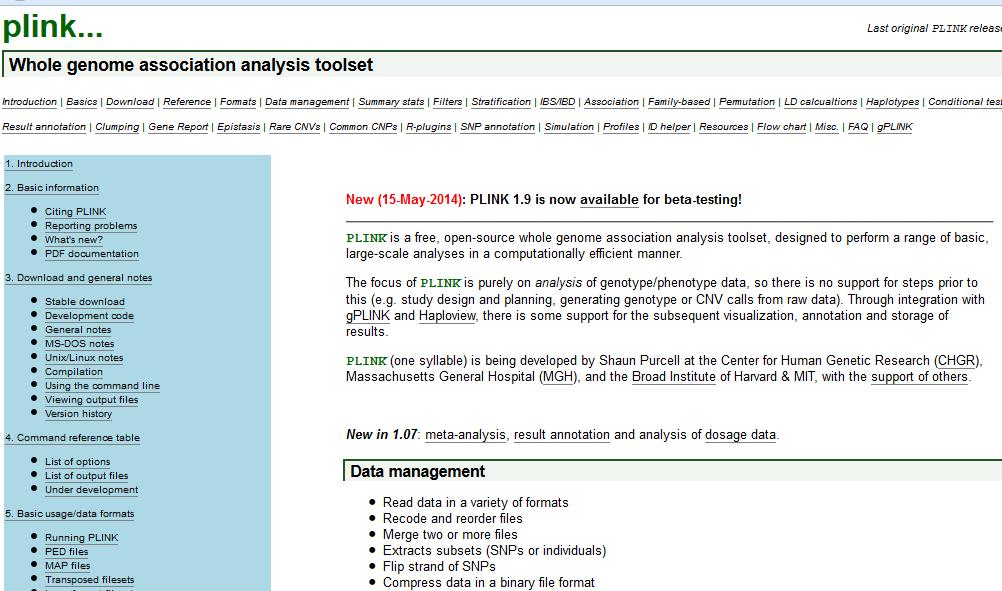Open the Stratification nav link
1002x591 pixels.
coord(501,102)
